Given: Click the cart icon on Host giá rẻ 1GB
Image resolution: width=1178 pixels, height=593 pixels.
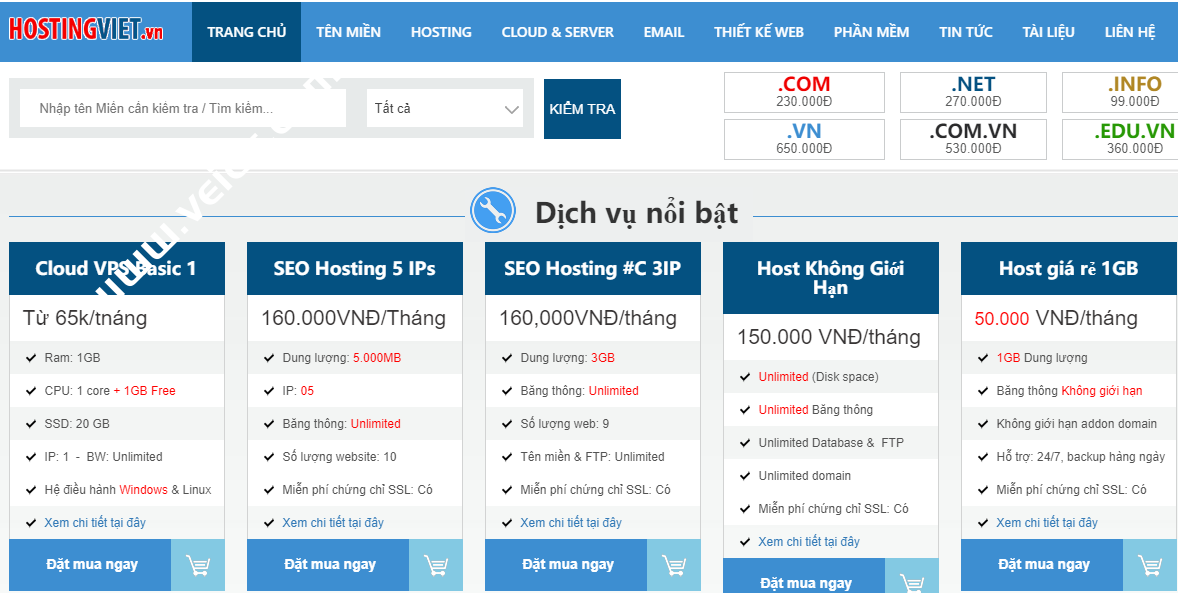Looking at the screenshot, I should pyautogui.click(x=1149, y=565).
